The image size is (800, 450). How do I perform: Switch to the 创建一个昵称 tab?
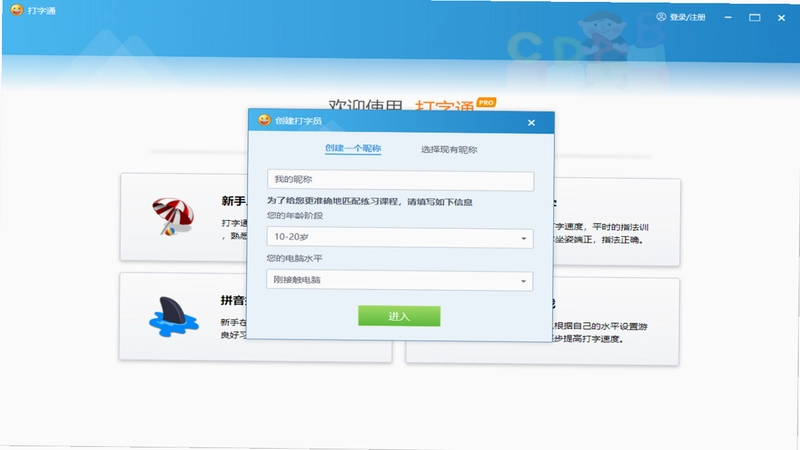pos(353,148)
